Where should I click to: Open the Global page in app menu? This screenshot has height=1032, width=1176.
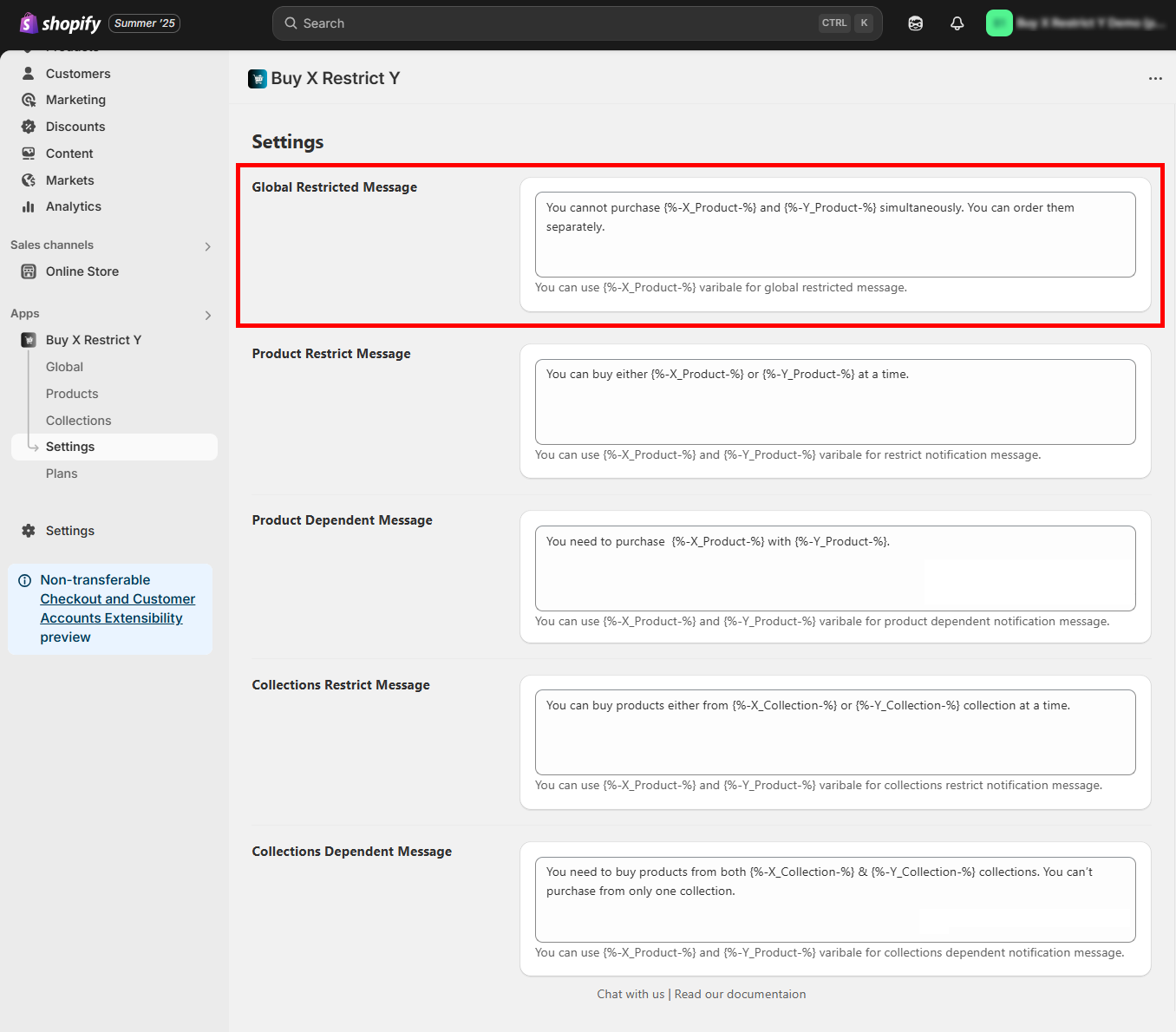coord(64,367)
